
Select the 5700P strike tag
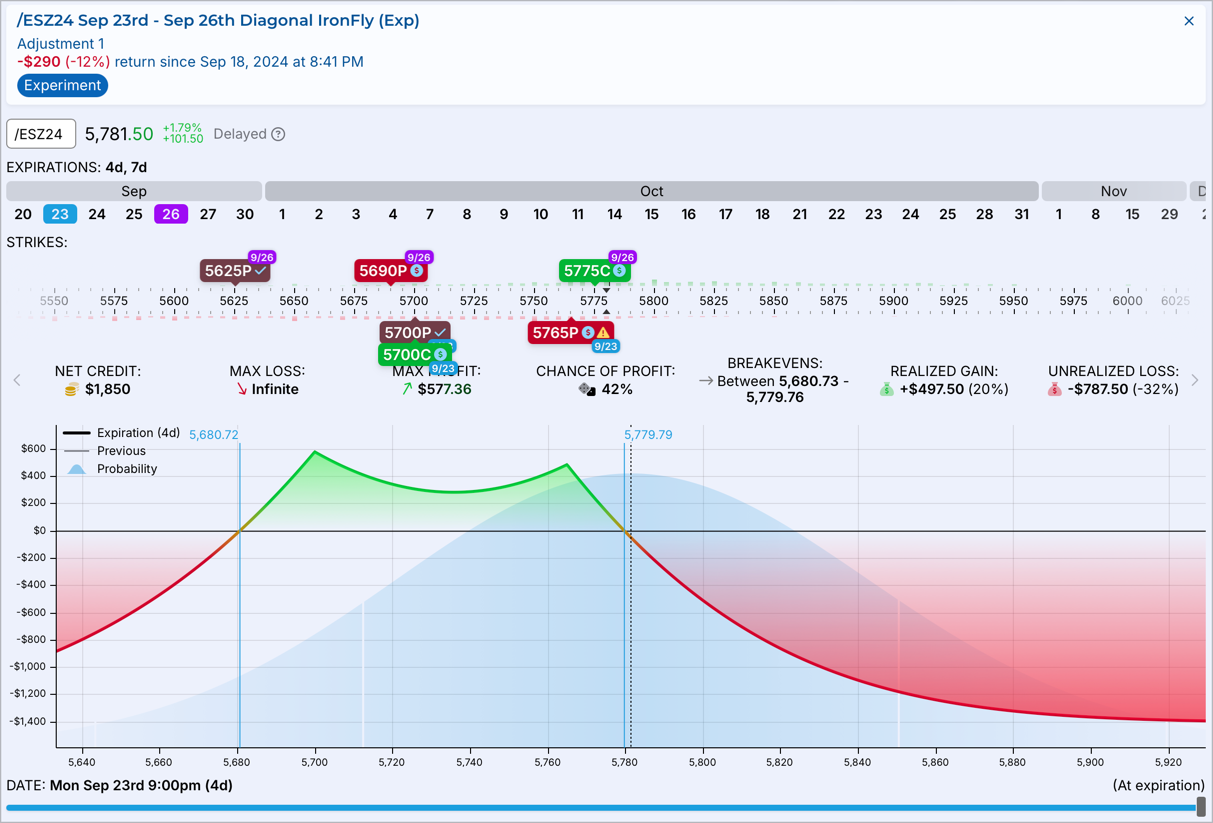(x=415, y=332)
